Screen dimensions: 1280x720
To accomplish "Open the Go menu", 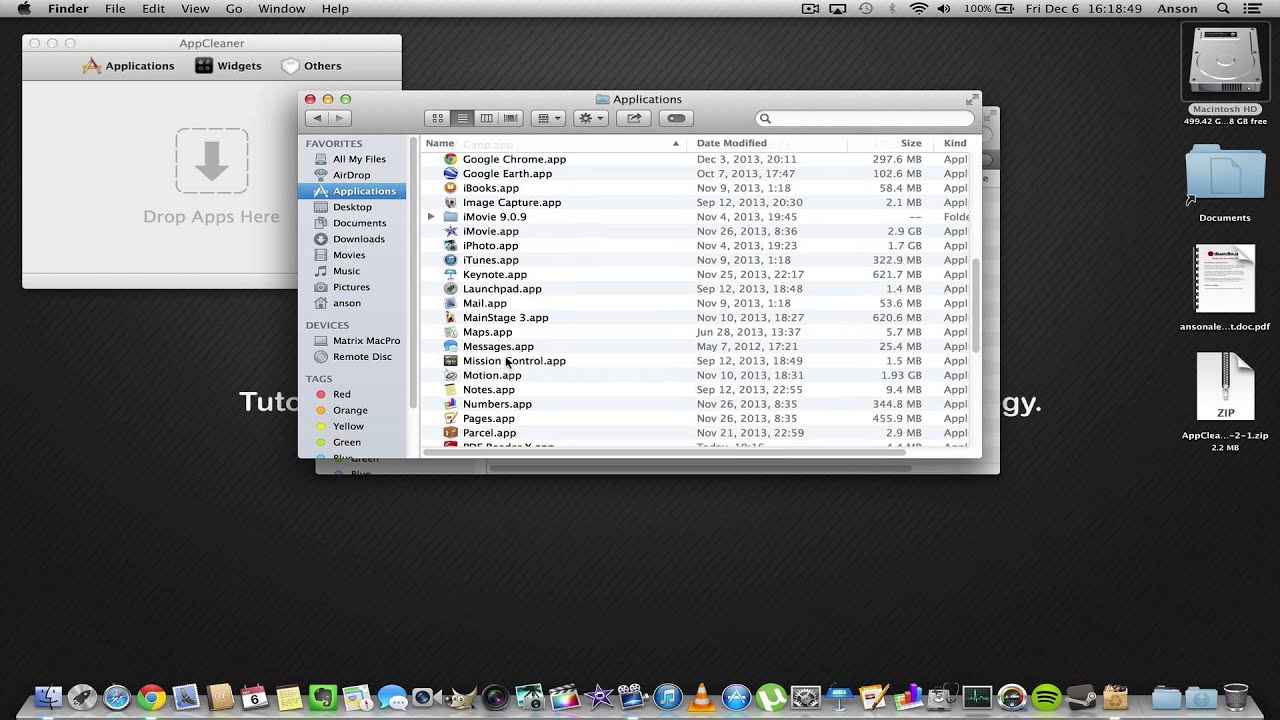I will point(234,9).
